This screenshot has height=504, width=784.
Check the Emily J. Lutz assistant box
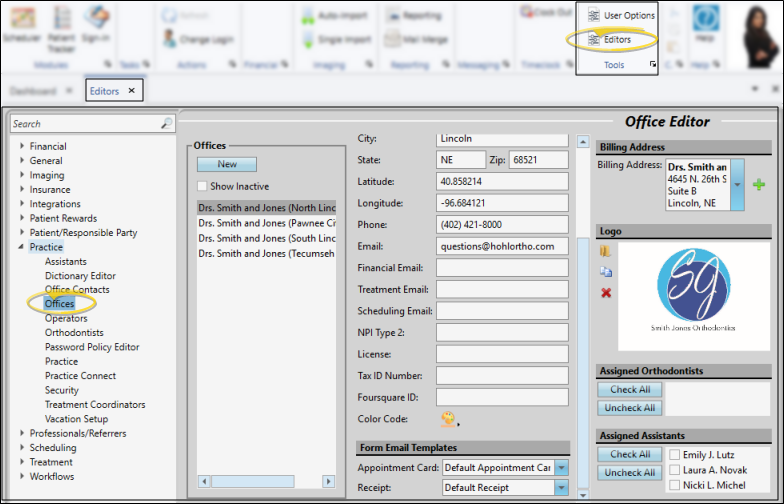tap(675, 455)
